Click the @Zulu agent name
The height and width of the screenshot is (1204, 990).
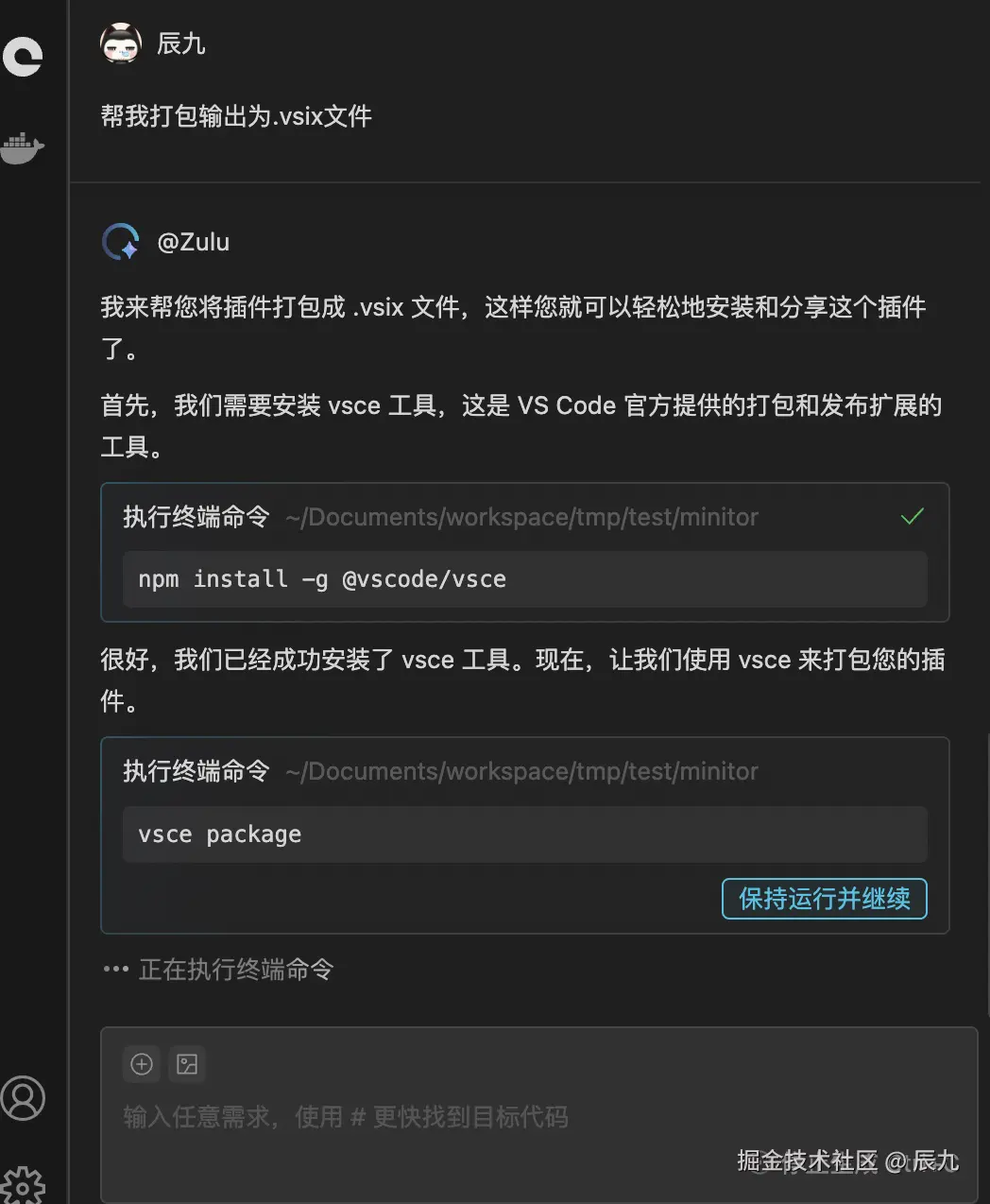[x=194, y=242]
